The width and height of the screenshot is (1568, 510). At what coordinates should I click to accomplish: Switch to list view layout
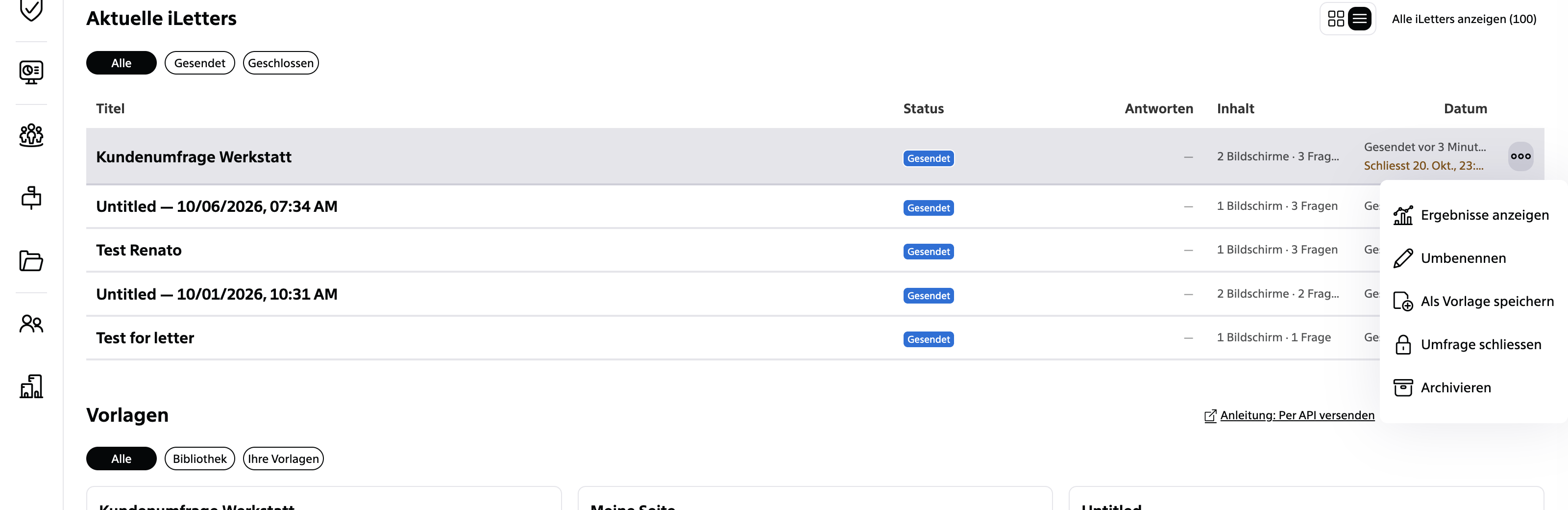(x=1359, y=19)
